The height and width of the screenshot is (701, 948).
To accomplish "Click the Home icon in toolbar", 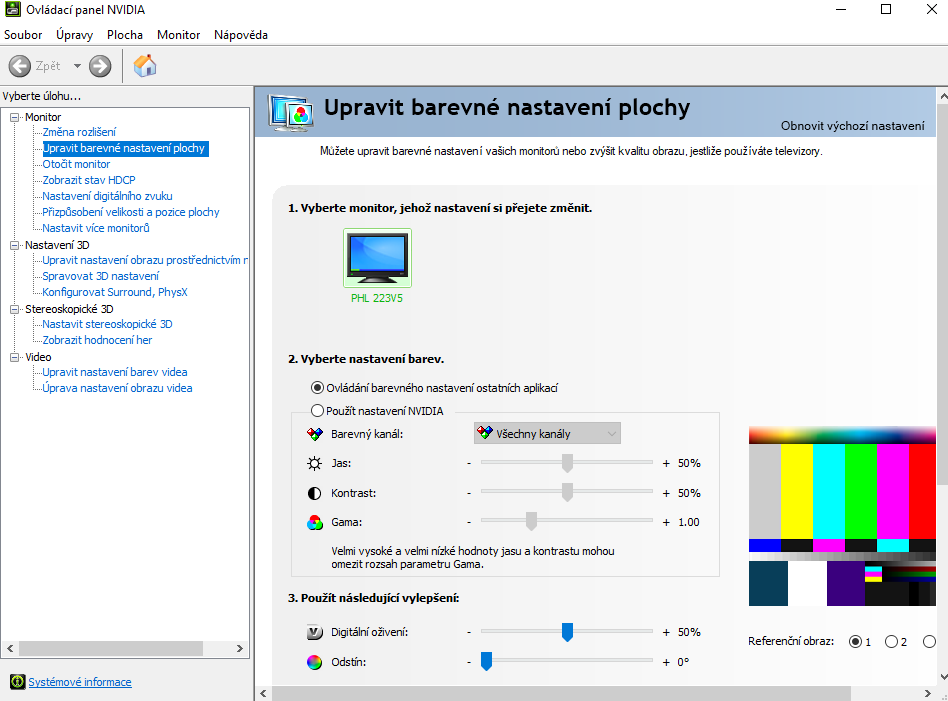I will 145,66.
